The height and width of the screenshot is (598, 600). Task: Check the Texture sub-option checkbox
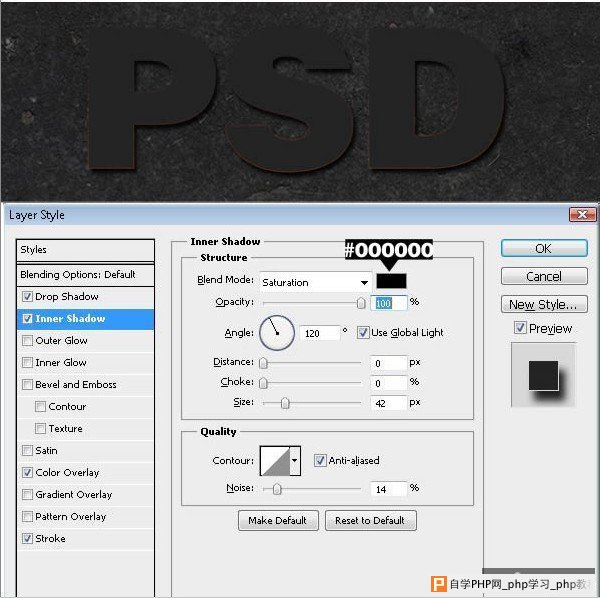(x=40, y=429)
